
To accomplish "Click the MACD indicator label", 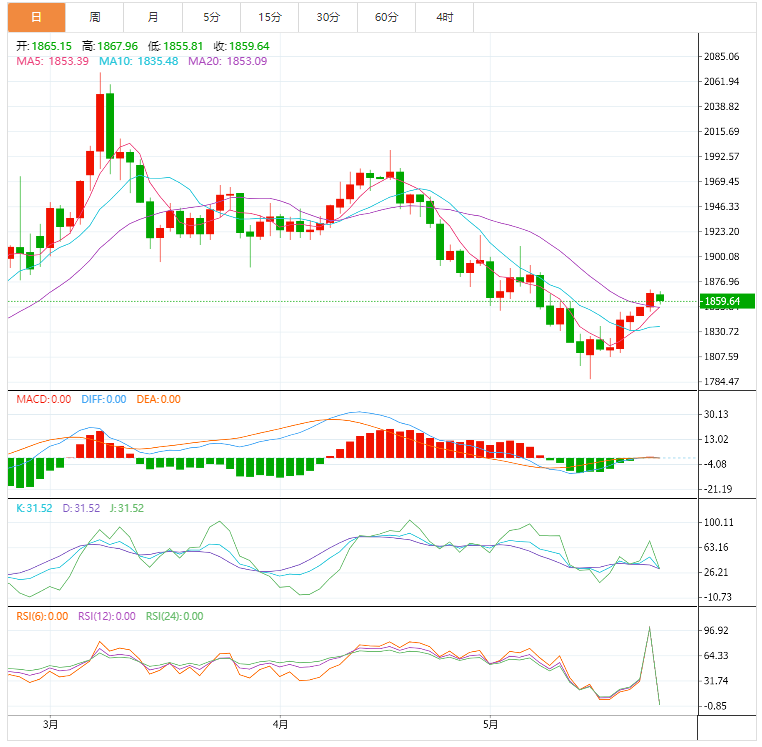I will tap(44, 399).
